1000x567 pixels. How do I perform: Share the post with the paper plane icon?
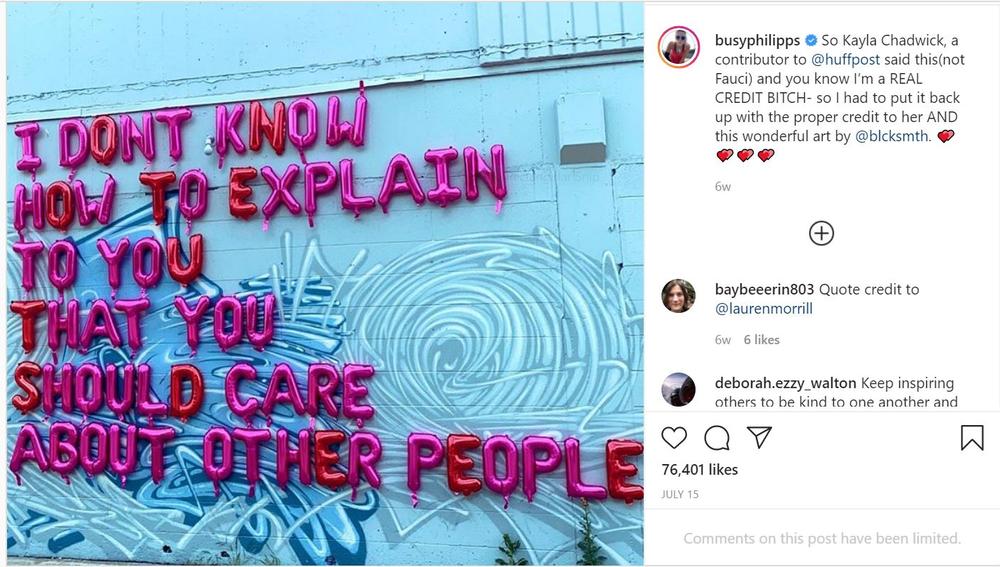[x=760, y=437]
